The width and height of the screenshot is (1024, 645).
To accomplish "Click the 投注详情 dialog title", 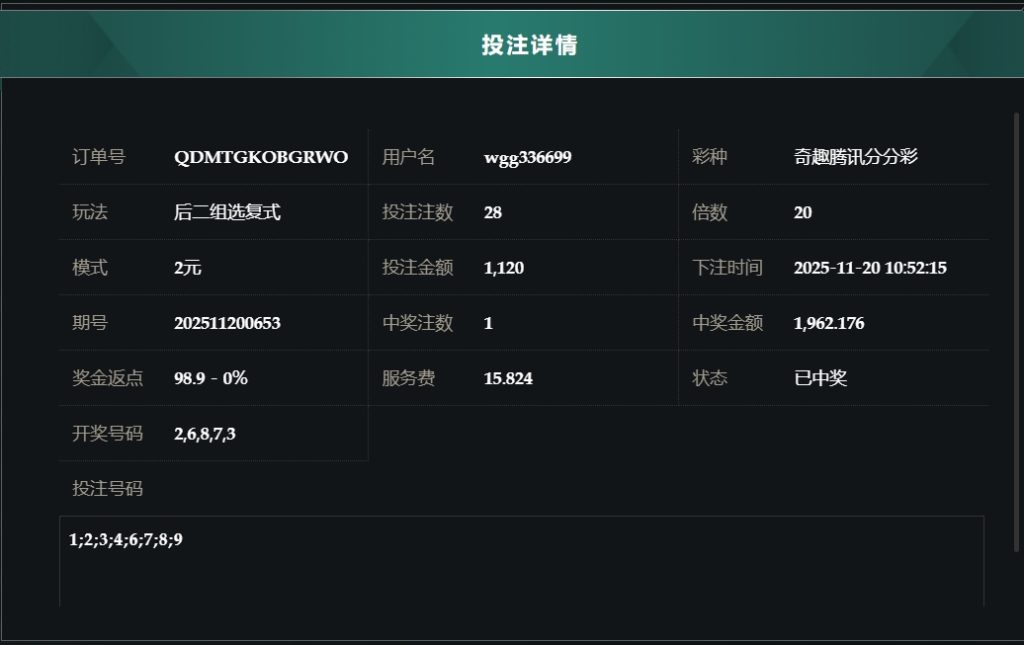I will click(529, 45).
